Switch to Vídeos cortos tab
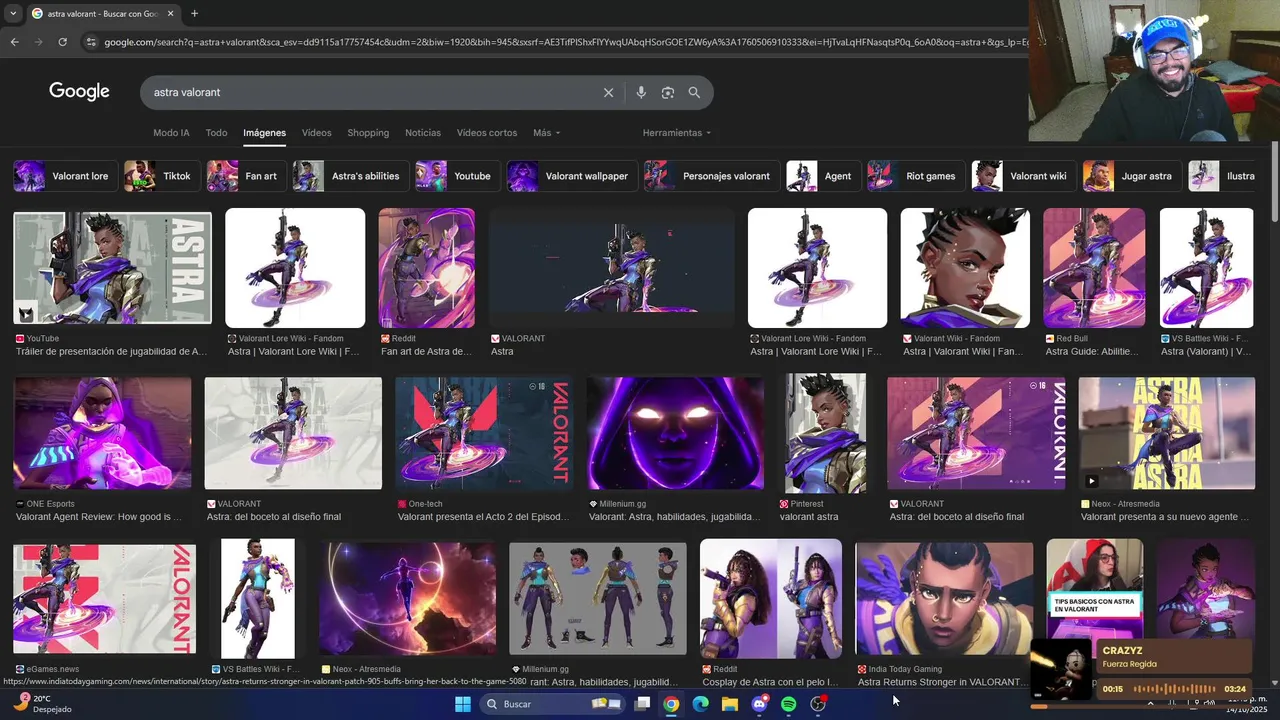1280x720 pixels. pyautogui.click(x=487, y=133)
